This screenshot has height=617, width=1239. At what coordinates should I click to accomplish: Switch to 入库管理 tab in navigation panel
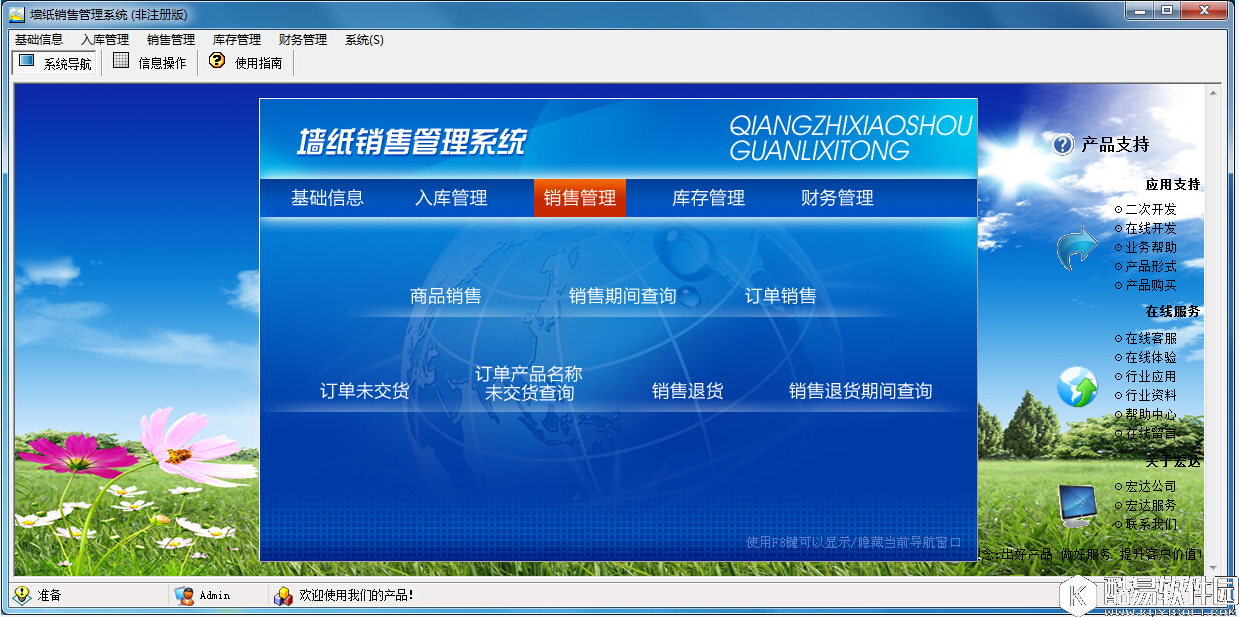click(451, 198)
